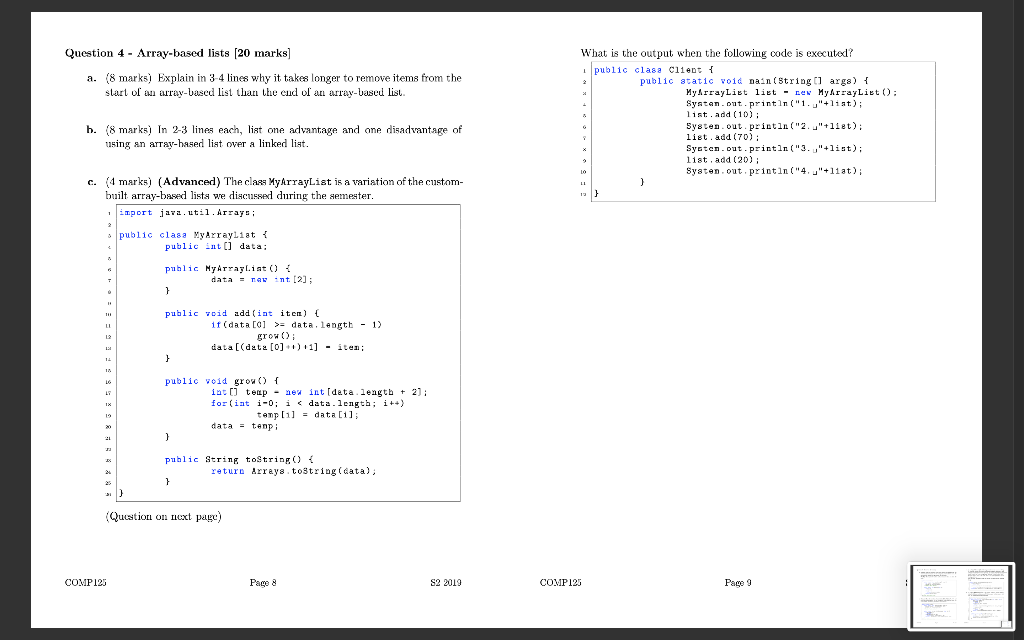Click the line 'if(data[0] >= data.length - 1)'

click(x=296, y=325)
